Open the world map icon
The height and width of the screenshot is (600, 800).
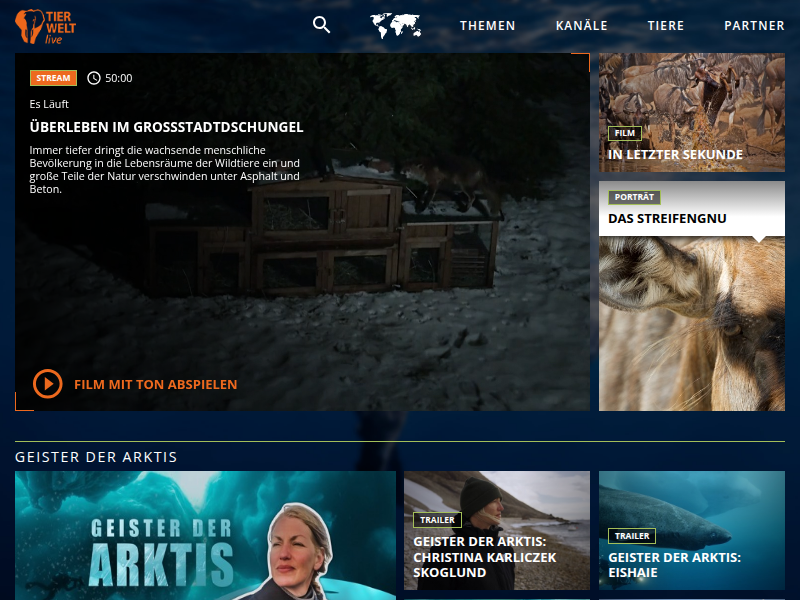395,25
